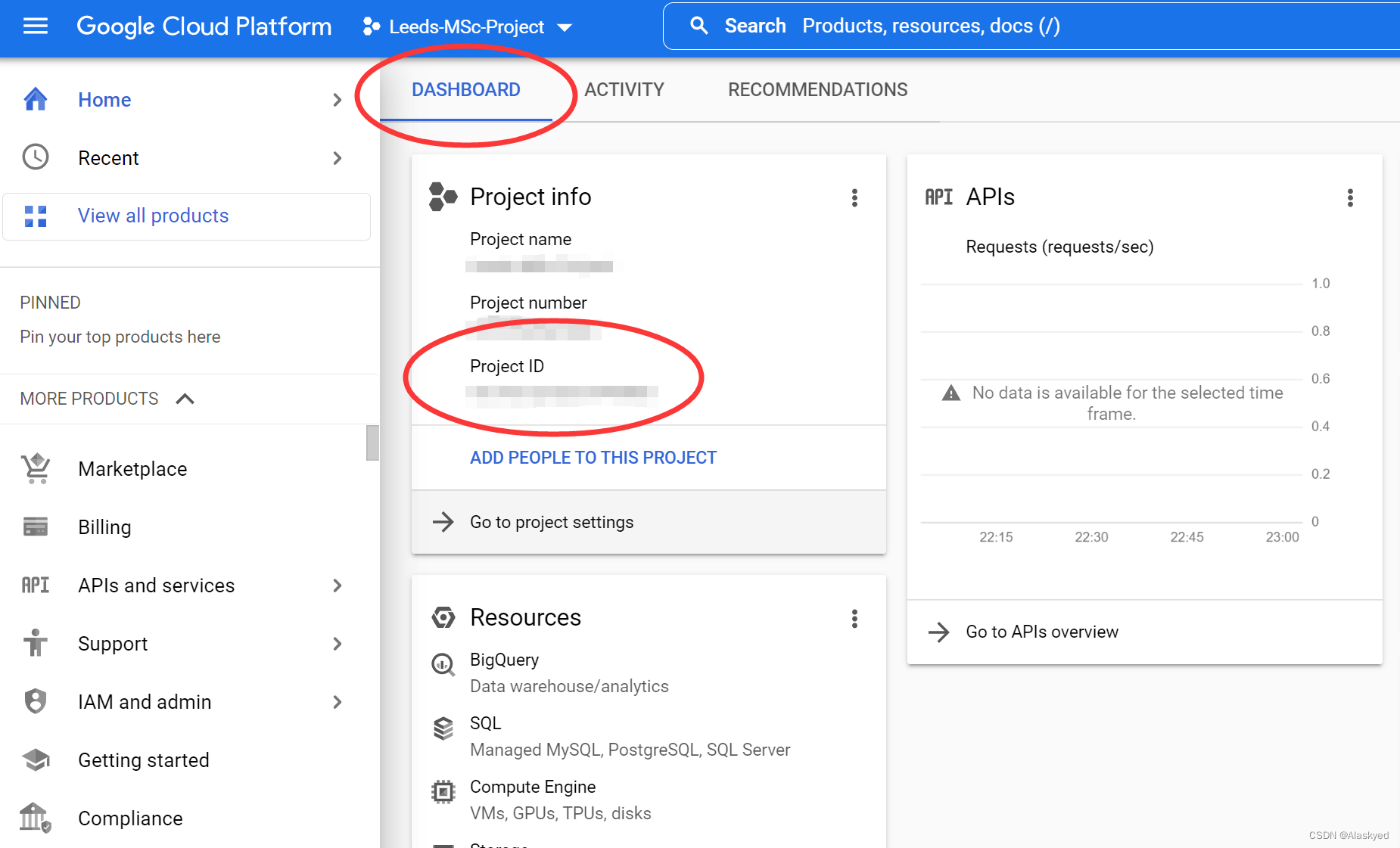1400x848 pixels.
Task: Click the Compute Engine chip icon
Action: pyautogui.click(x=443, y=792)
